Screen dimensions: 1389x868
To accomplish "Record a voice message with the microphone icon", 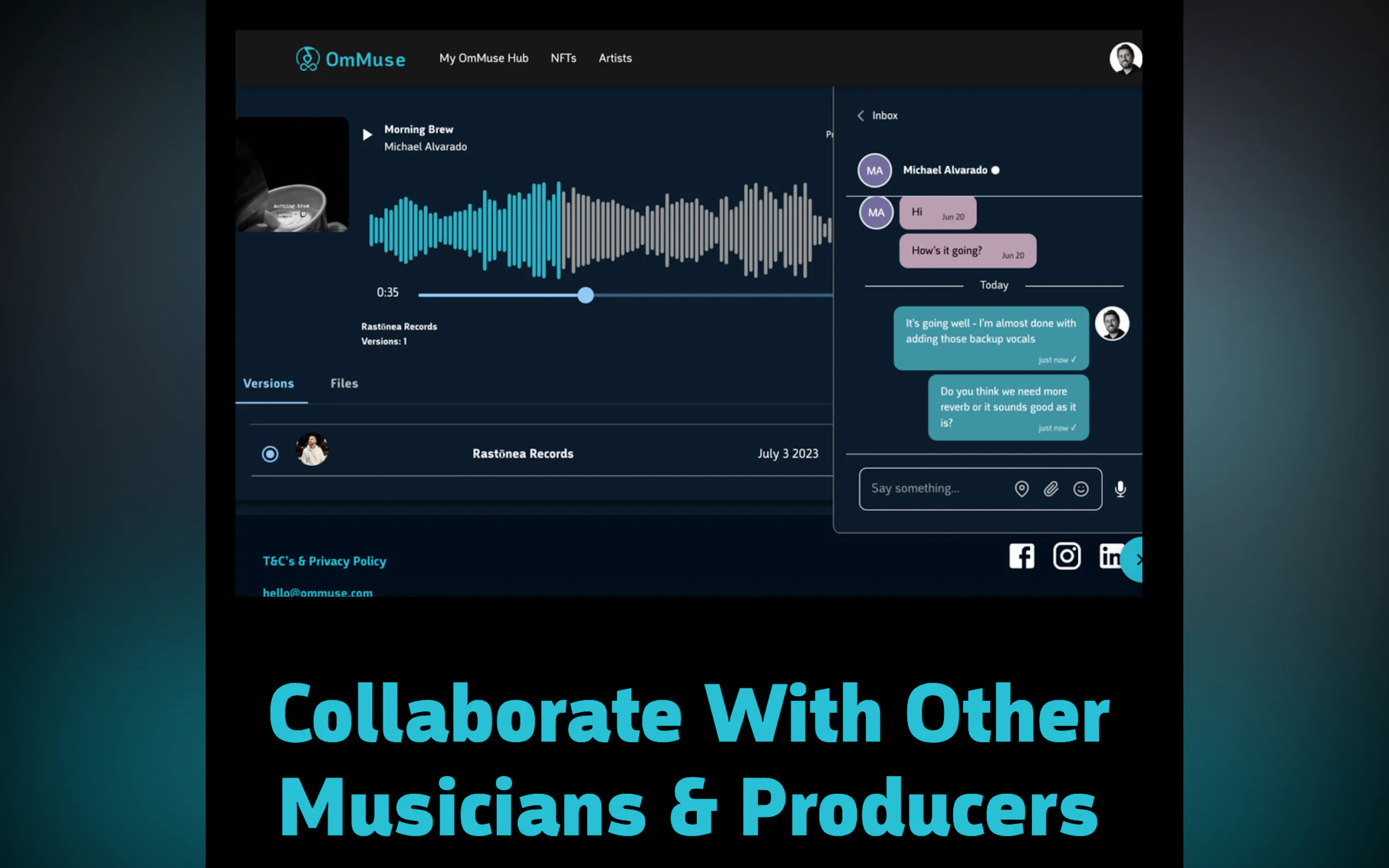I will click(x=1120, y=489).
